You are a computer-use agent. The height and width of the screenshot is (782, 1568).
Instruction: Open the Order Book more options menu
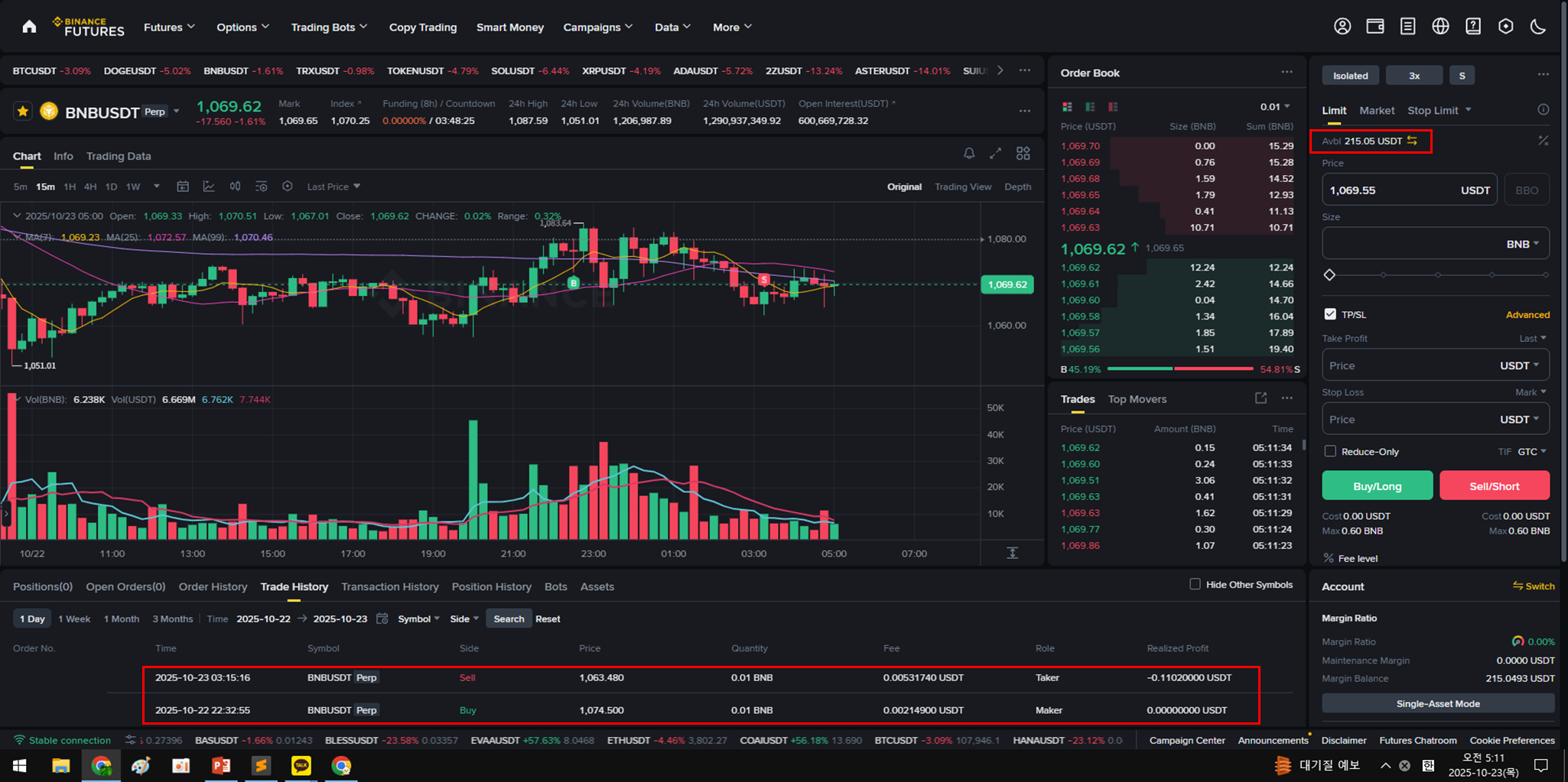pyautogui.click(x=1287, y=72)
